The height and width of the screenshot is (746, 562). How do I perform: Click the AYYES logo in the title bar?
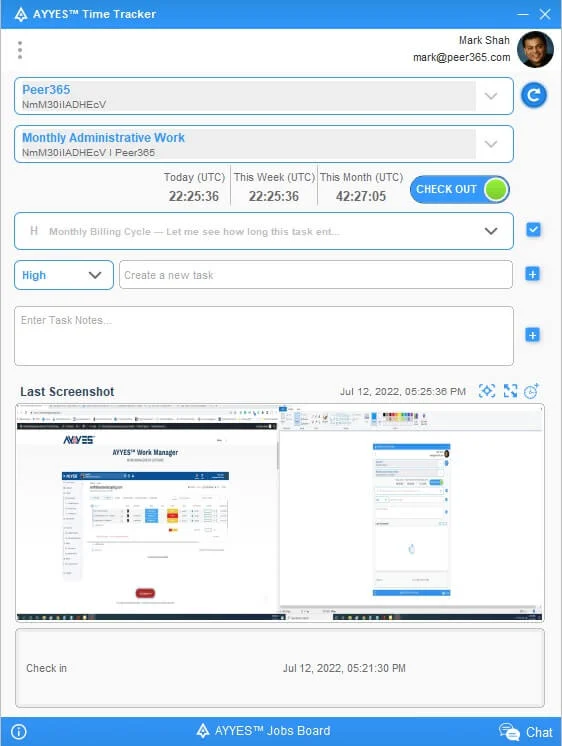[x=20, y=14]
